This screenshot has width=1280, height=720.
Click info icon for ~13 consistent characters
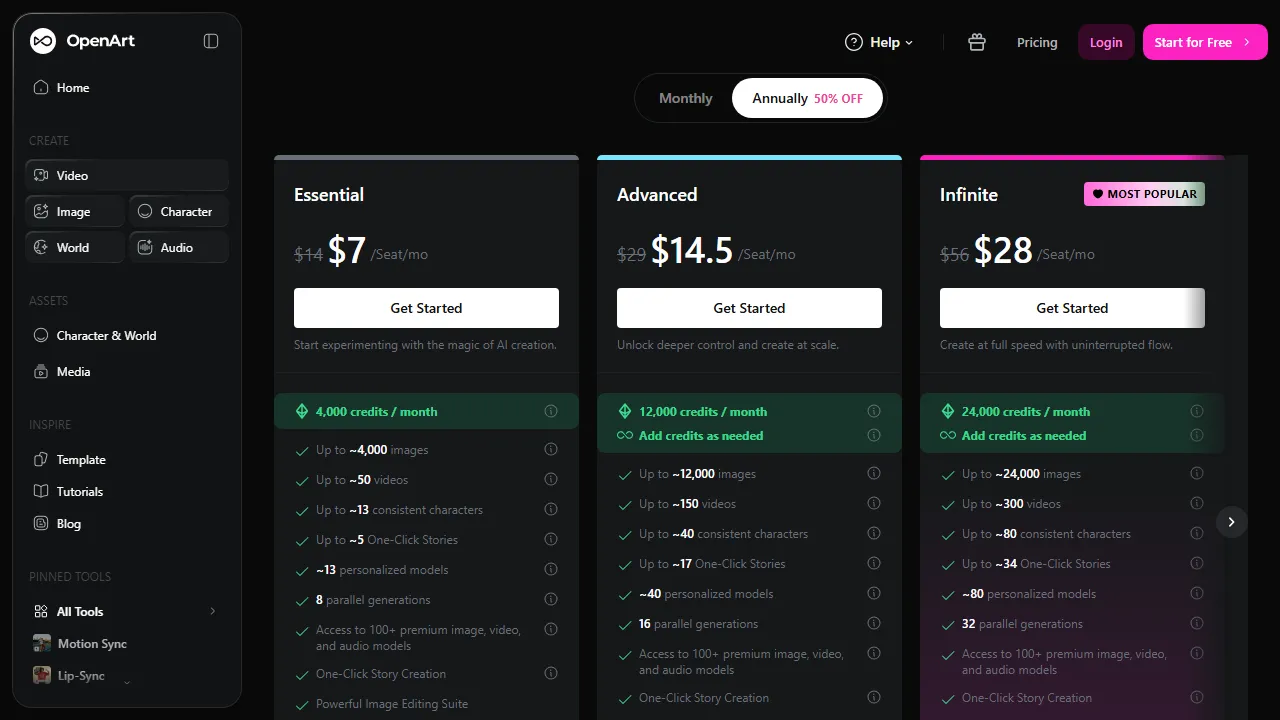click(x=551, y=510)
